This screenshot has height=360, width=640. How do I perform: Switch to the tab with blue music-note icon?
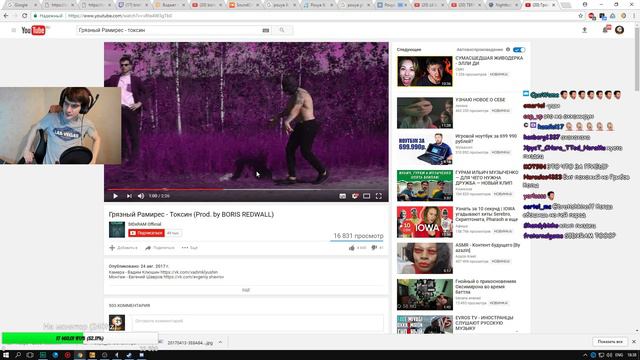[316, 5]
